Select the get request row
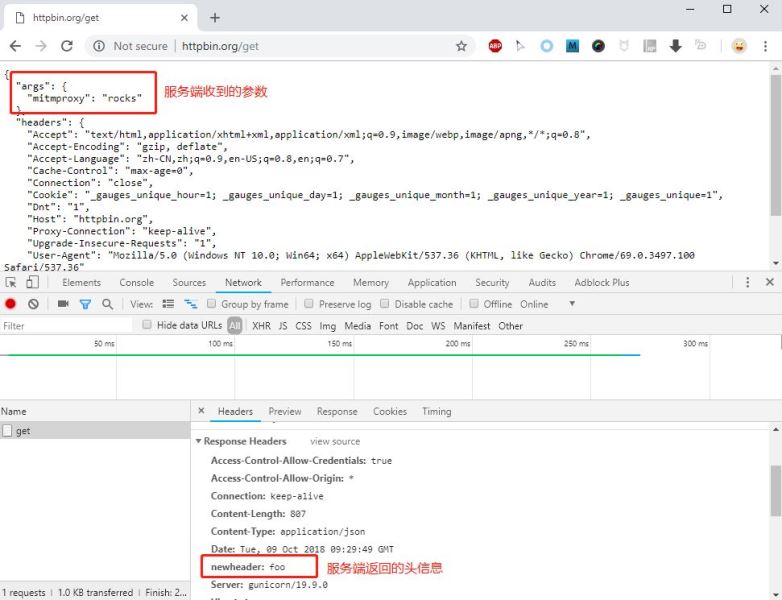 click(95, 430)
